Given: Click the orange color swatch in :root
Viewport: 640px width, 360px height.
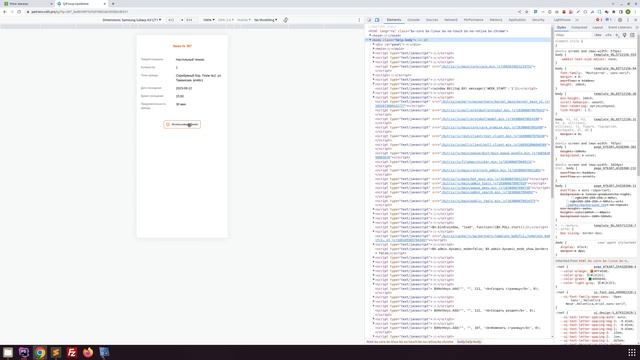Looking at the screenshot, I should [x=591, y=271].
